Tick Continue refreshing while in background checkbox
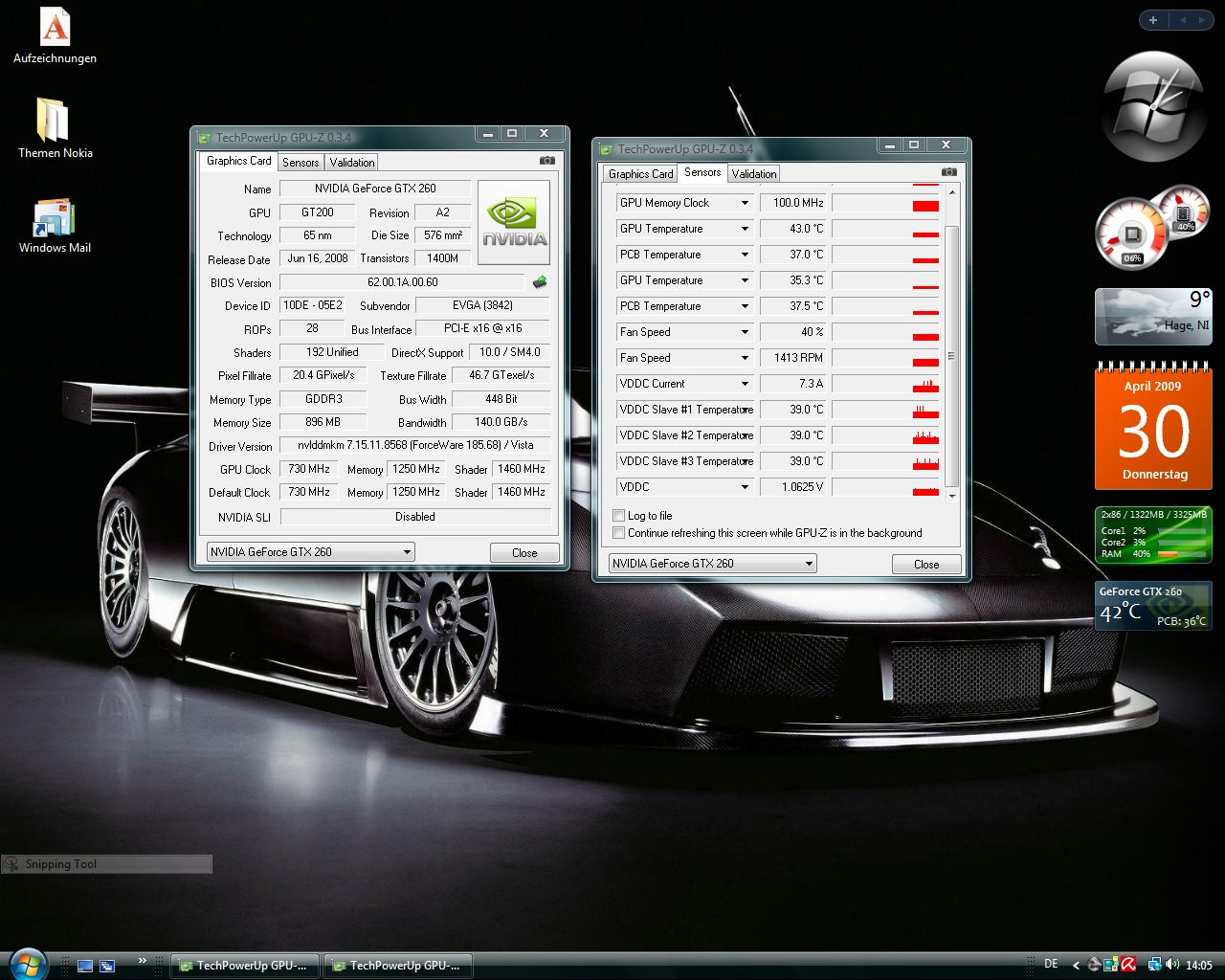The width and height of the screenshot is (1225, 980). (x=619, y=533)
